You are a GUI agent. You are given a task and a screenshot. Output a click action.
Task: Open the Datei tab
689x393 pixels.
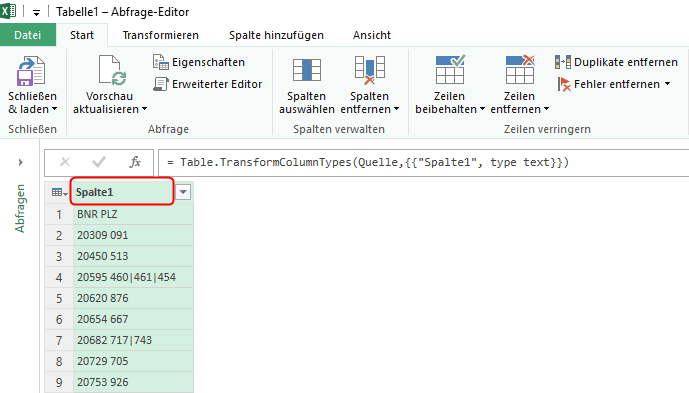tap(28, 35)
